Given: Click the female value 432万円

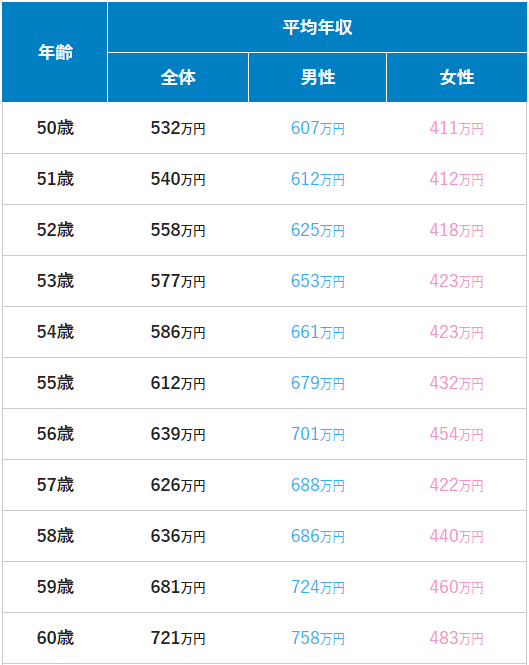Looking at the screenshot, I should pyautogui.click(x=456, y=383).
